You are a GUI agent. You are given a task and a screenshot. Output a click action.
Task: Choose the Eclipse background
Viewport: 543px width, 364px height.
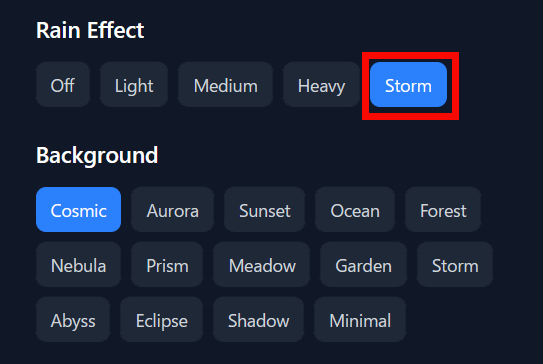[161, 319]
